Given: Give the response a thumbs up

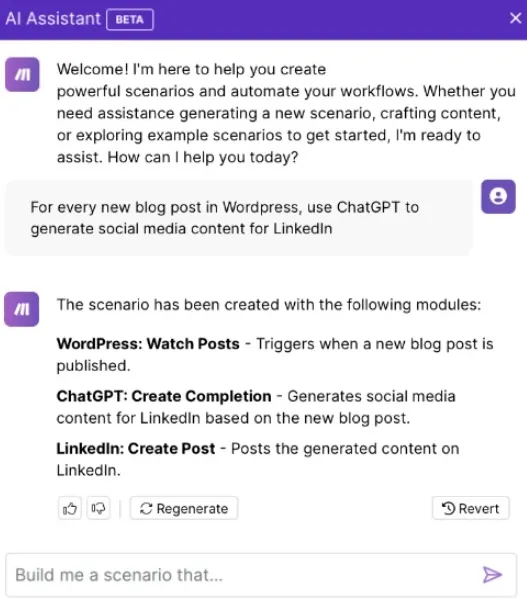Looking at the screenshot, I should 70,508.
